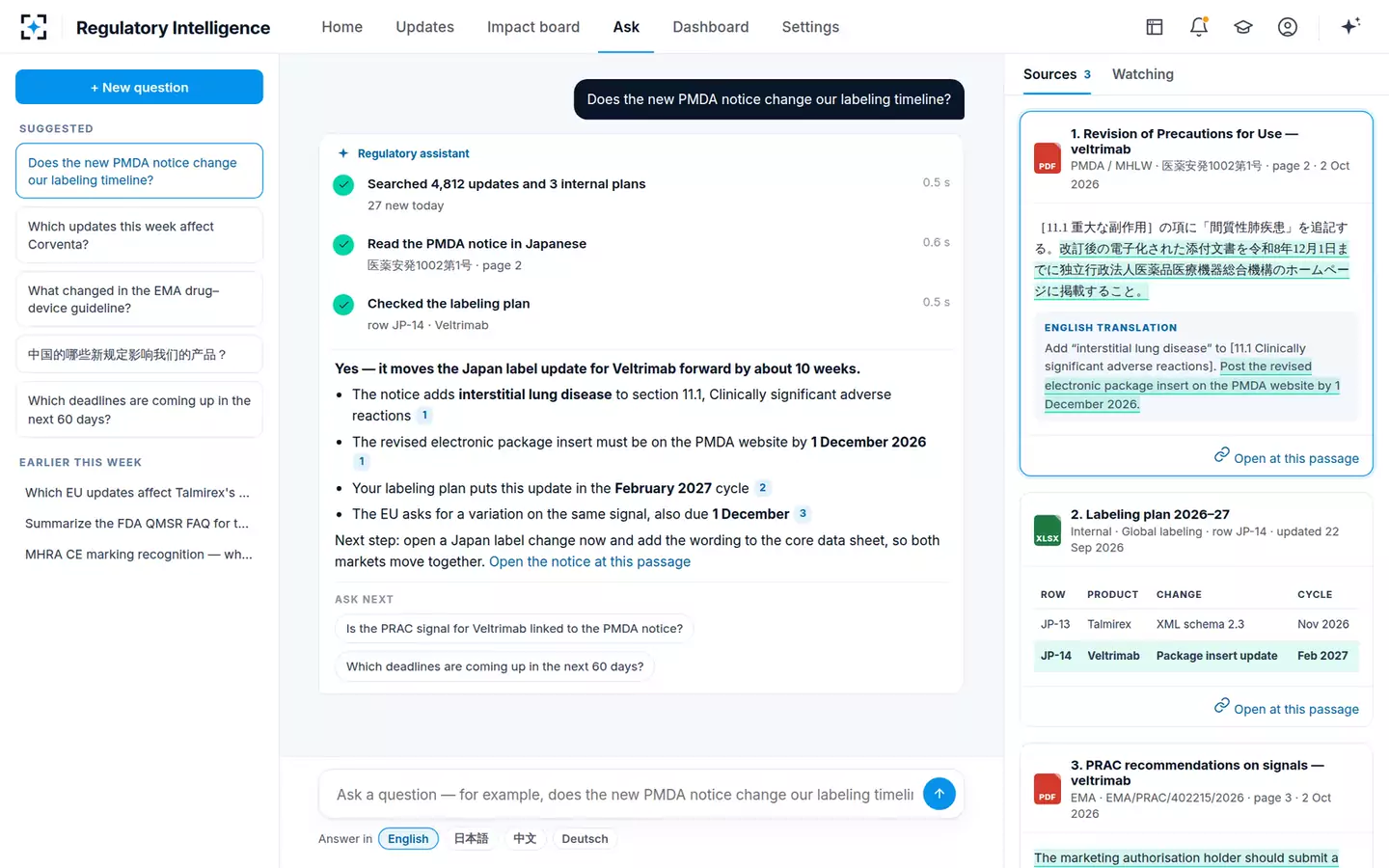The height and width of the screenshot is (868, 1389).
Task: Select English answer language
Action: (x=408, y=839)
